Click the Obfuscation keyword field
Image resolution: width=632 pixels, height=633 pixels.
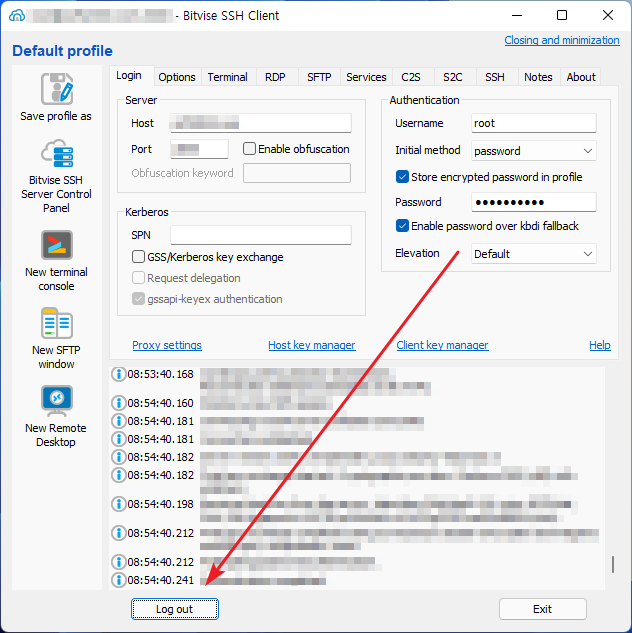297,173
